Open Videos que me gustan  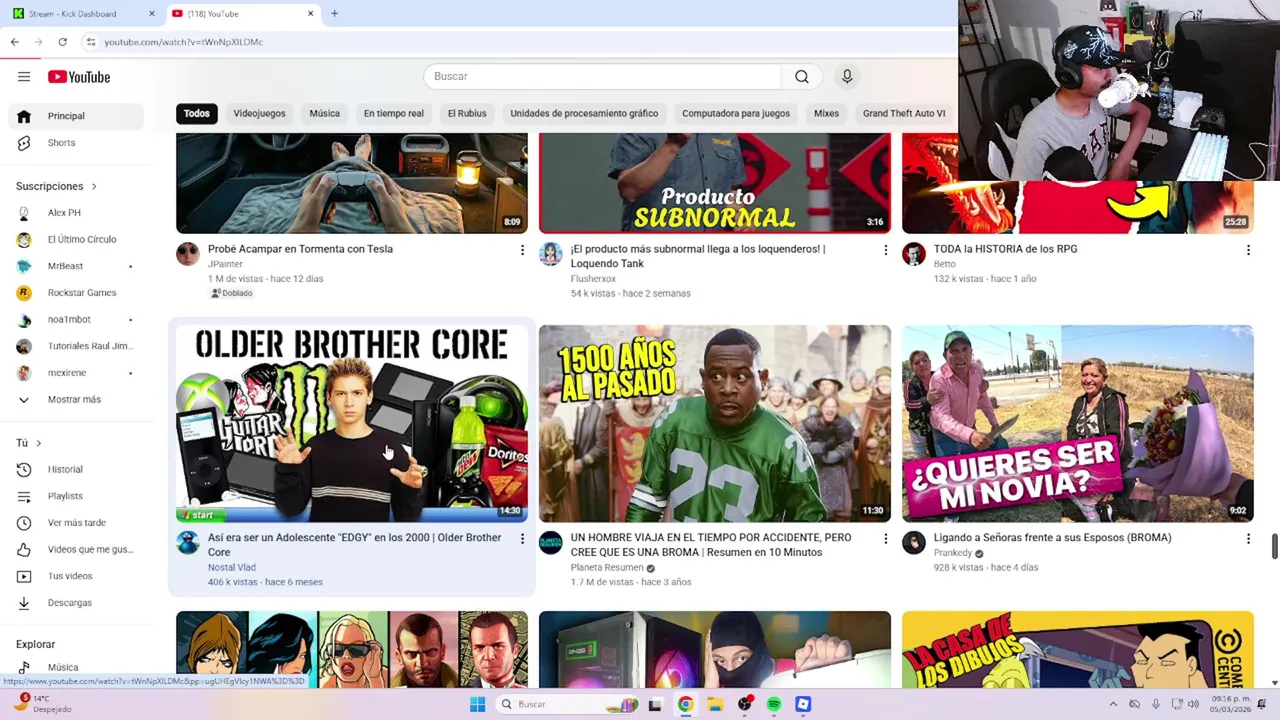coord(76,549)
